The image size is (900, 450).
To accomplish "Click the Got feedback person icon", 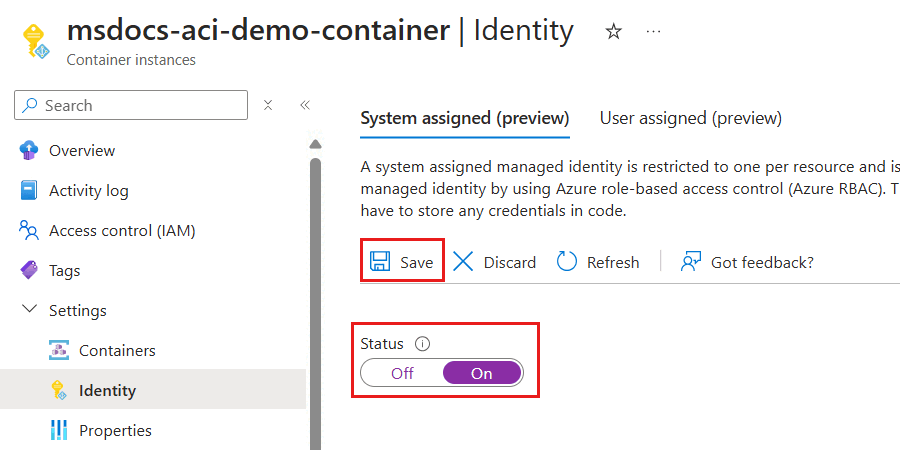I will (691, 262).
